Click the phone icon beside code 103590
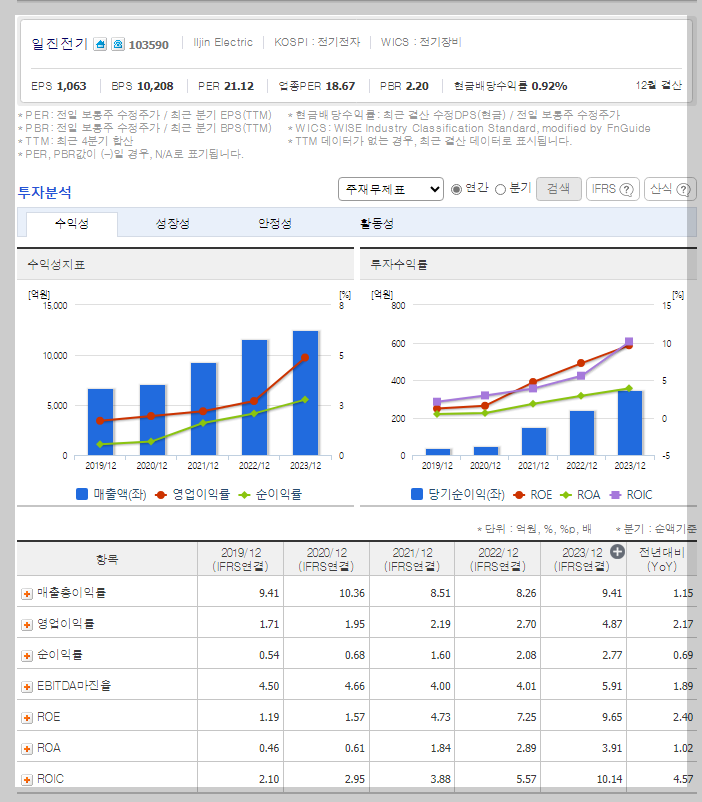This screenshot has height=802, width=702. (118, 44)
